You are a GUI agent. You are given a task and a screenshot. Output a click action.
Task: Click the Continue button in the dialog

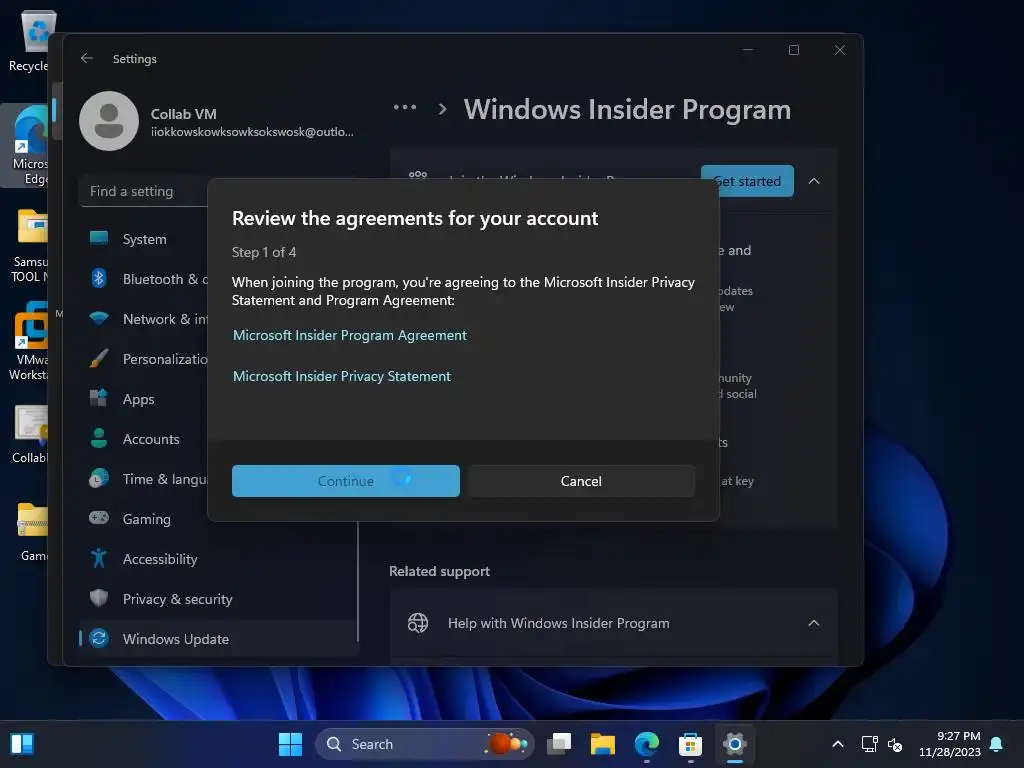coord(345,481)
